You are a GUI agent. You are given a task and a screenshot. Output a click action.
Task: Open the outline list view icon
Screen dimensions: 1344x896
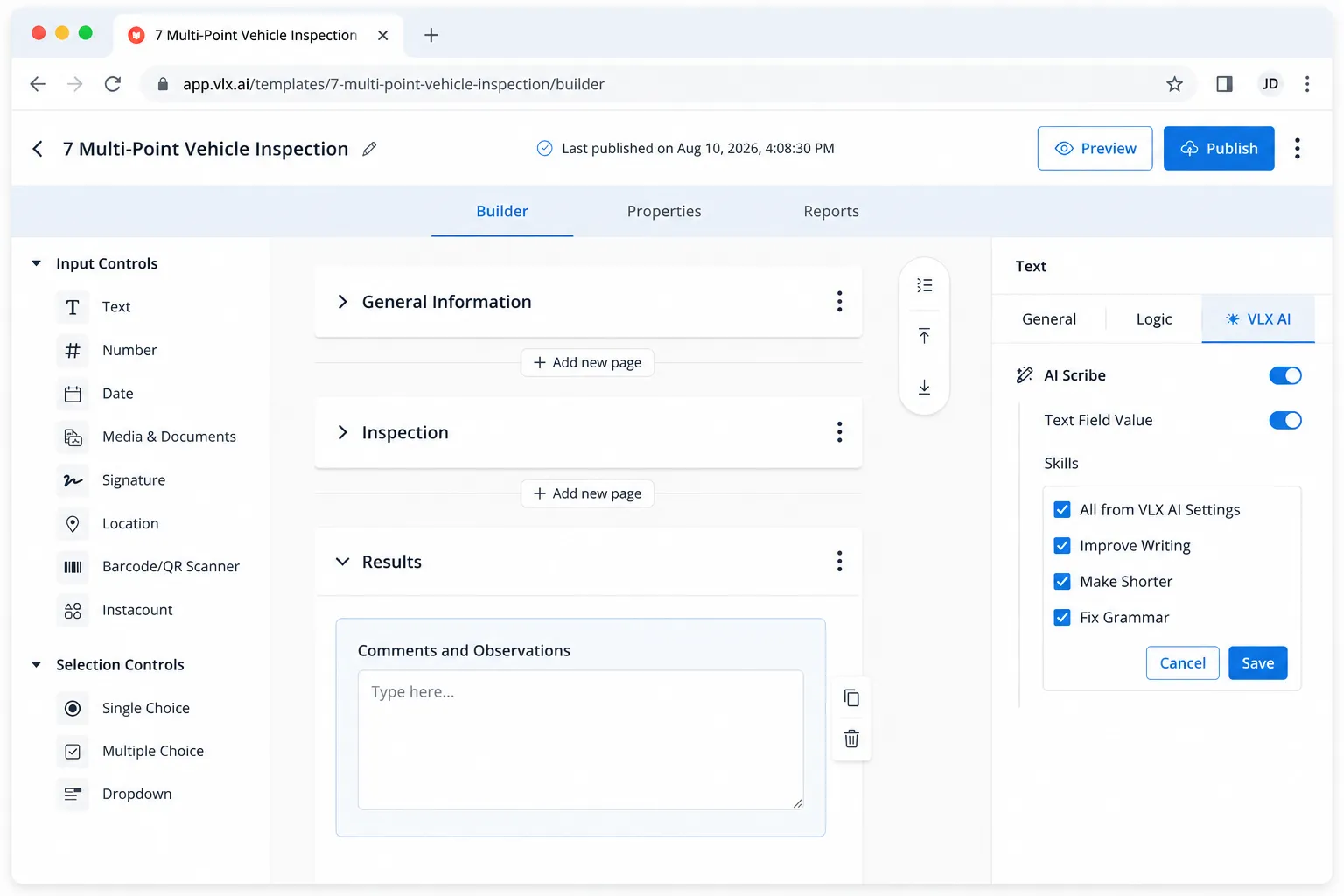point(924,285)
